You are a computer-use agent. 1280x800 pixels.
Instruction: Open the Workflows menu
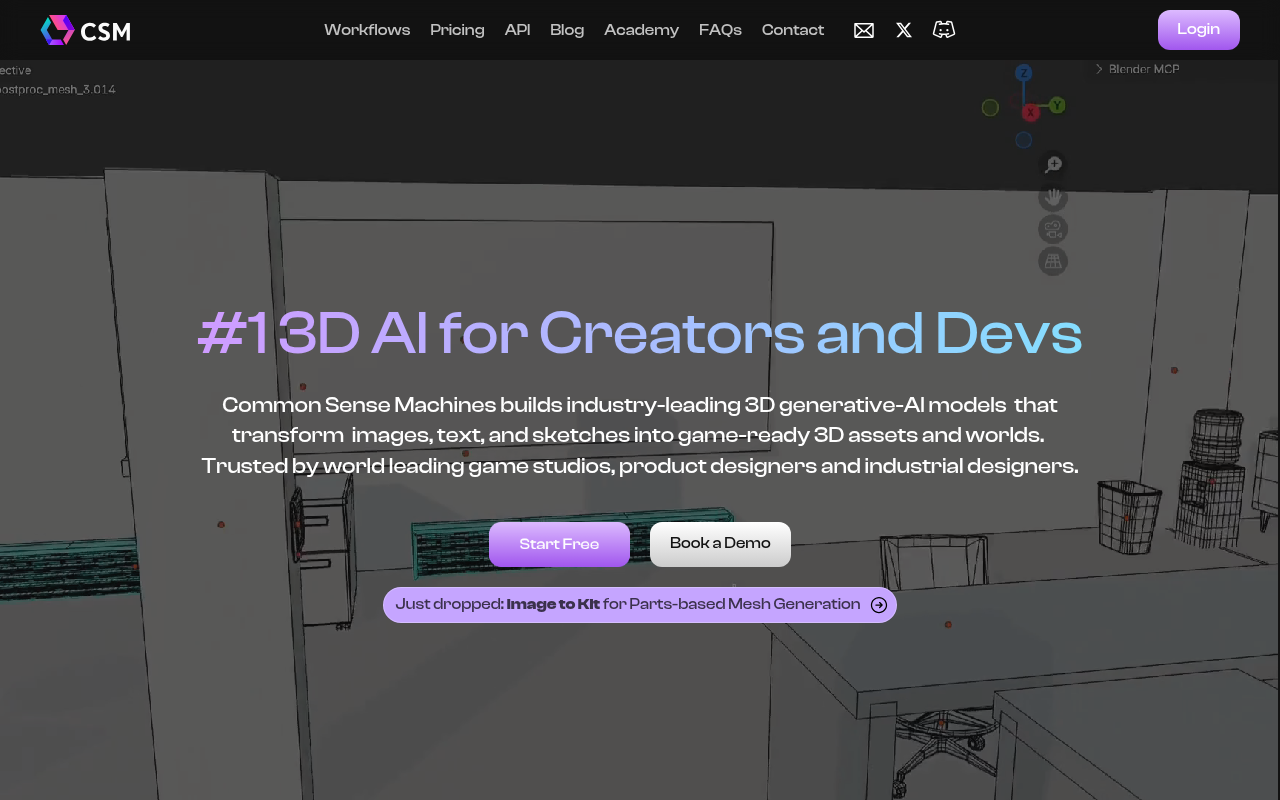coord(366,30)
